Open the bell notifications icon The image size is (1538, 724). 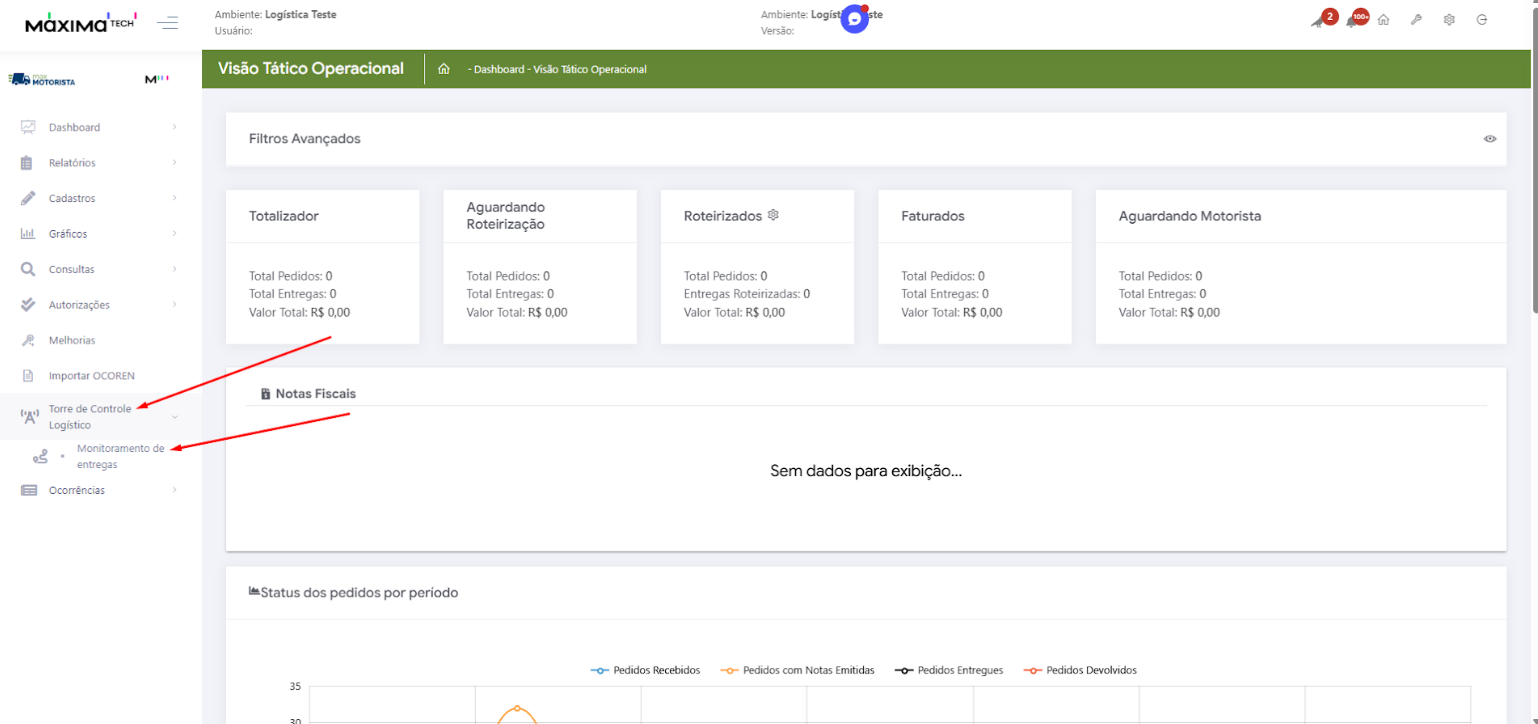pyautogui.click(x=1353, y=20)
